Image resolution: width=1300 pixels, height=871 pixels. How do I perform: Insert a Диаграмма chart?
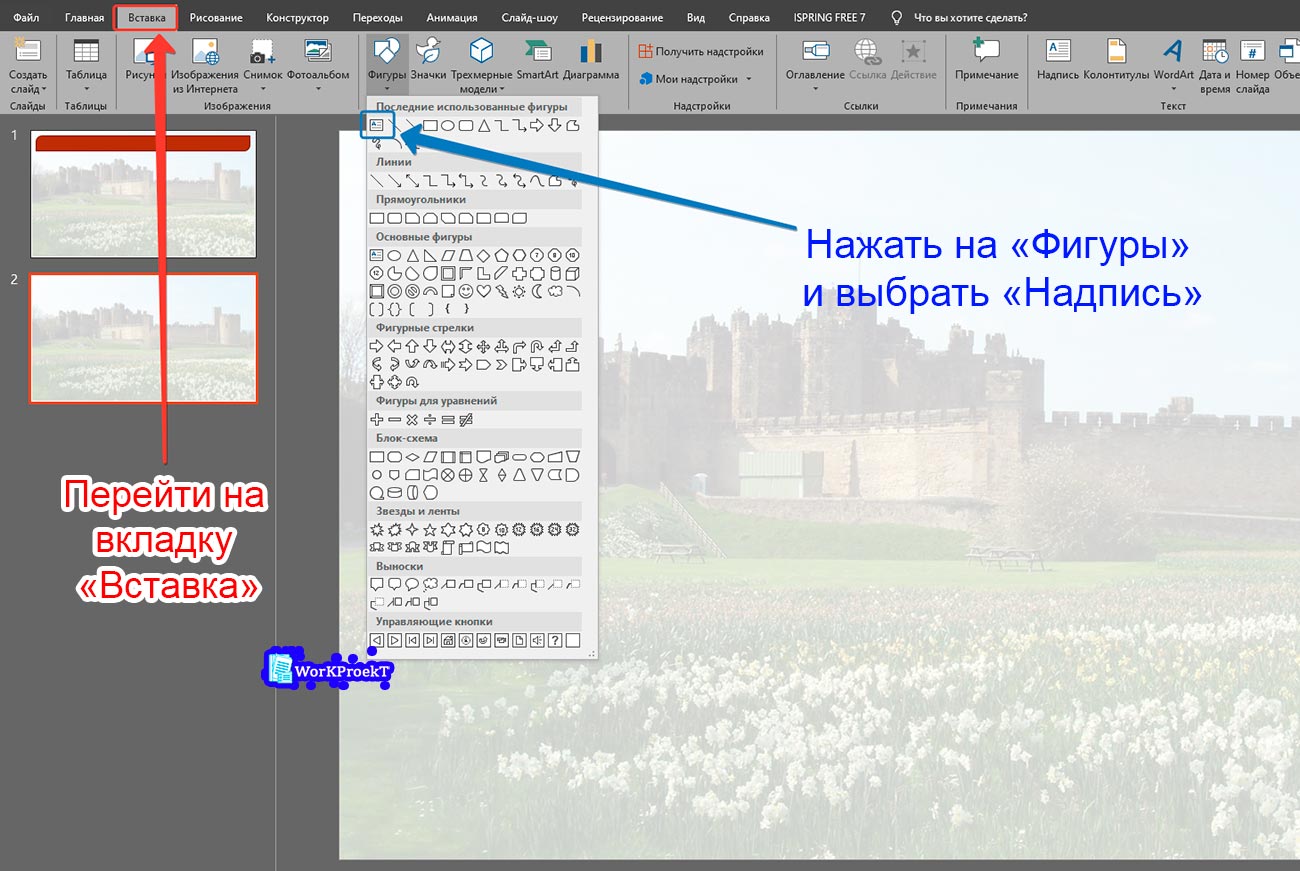(591, 60)
